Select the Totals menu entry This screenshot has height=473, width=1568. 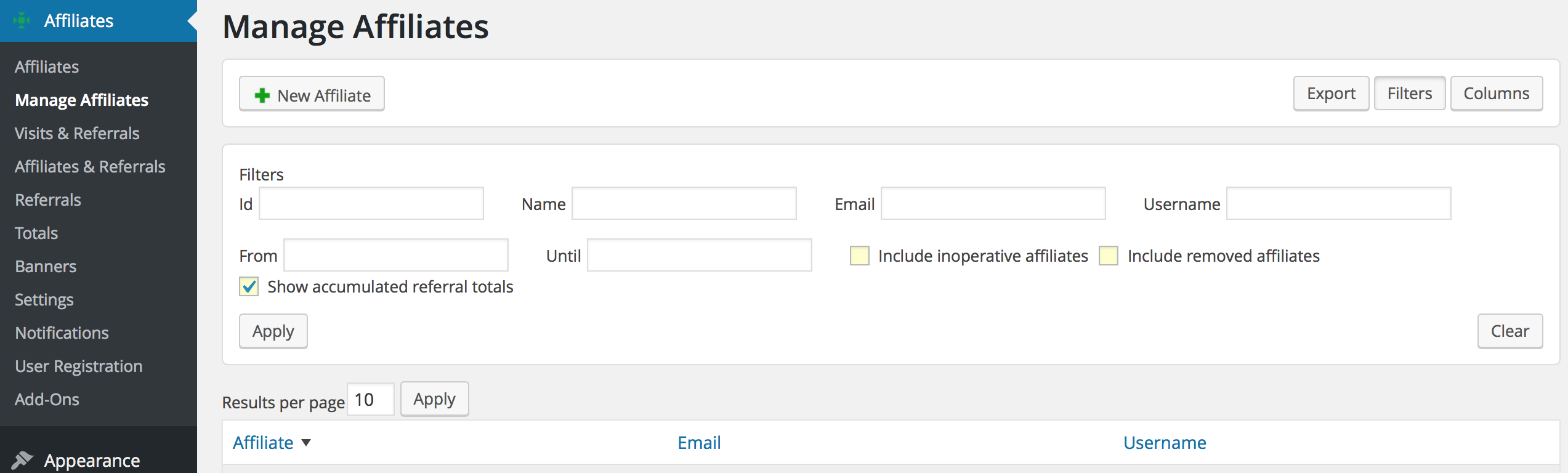tap(36, 233)
